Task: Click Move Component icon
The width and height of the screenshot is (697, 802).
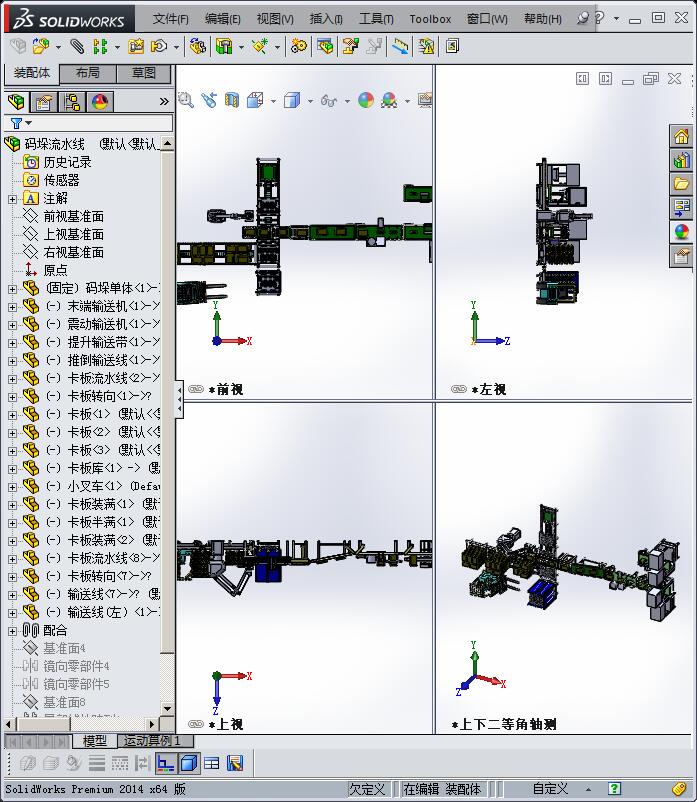Action: click(159, 47)
